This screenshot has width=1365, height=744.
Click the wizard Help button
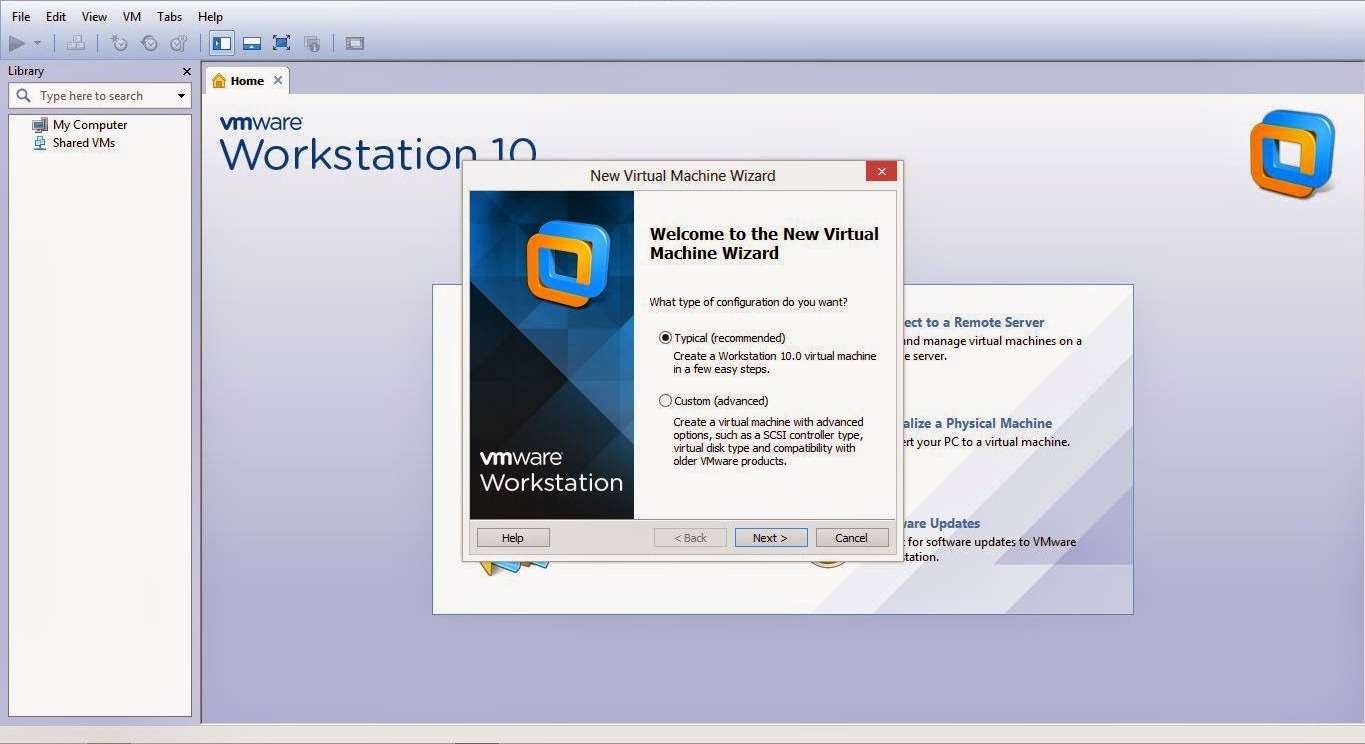(513, 538)
